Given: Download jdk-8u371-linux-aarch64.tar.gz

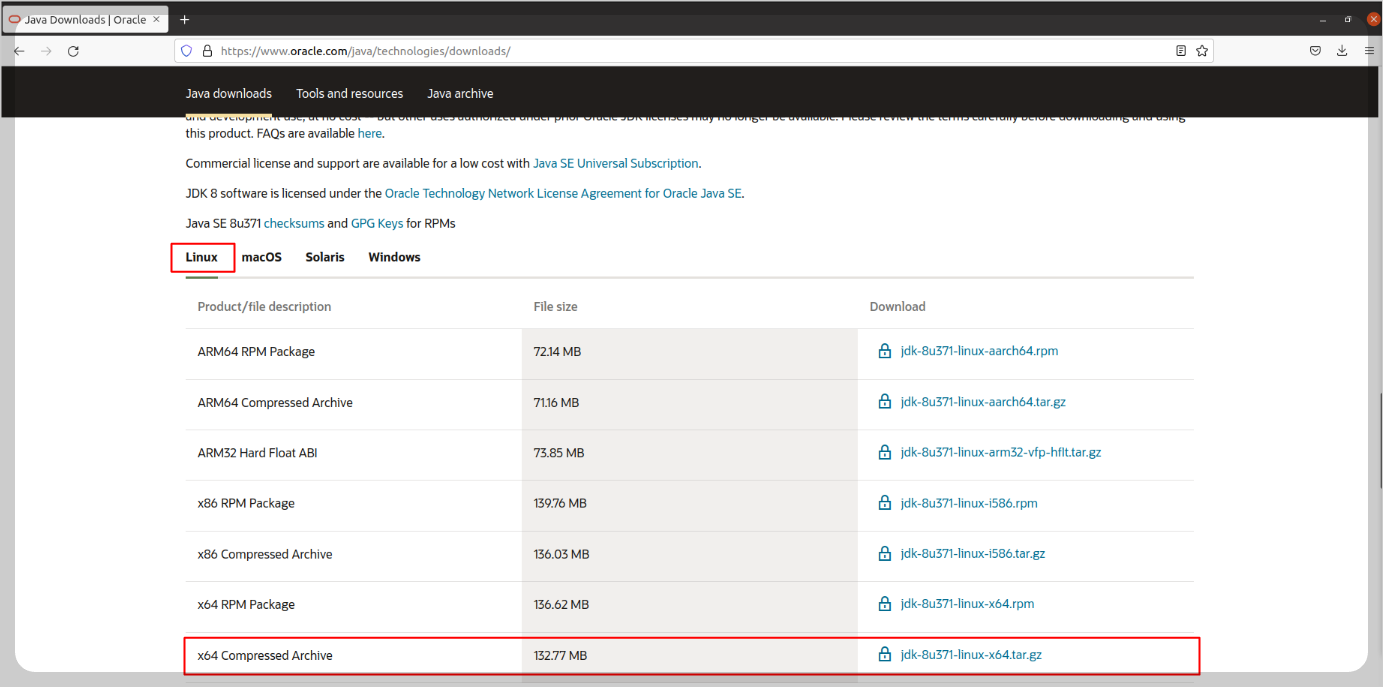Looking at the screenshot, I should (x=983, y=402).
